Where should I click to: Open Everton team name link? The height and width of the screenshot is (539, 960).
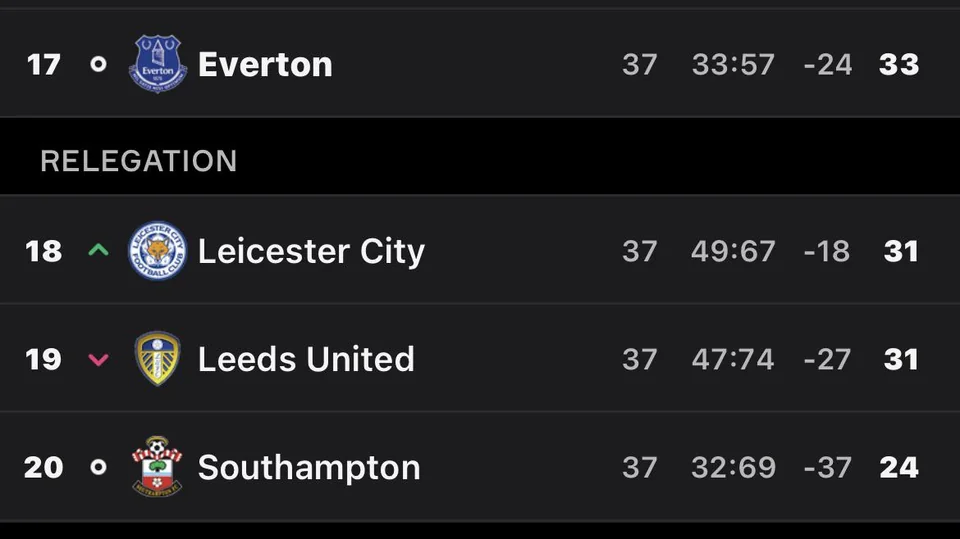[x=265, y=64]
